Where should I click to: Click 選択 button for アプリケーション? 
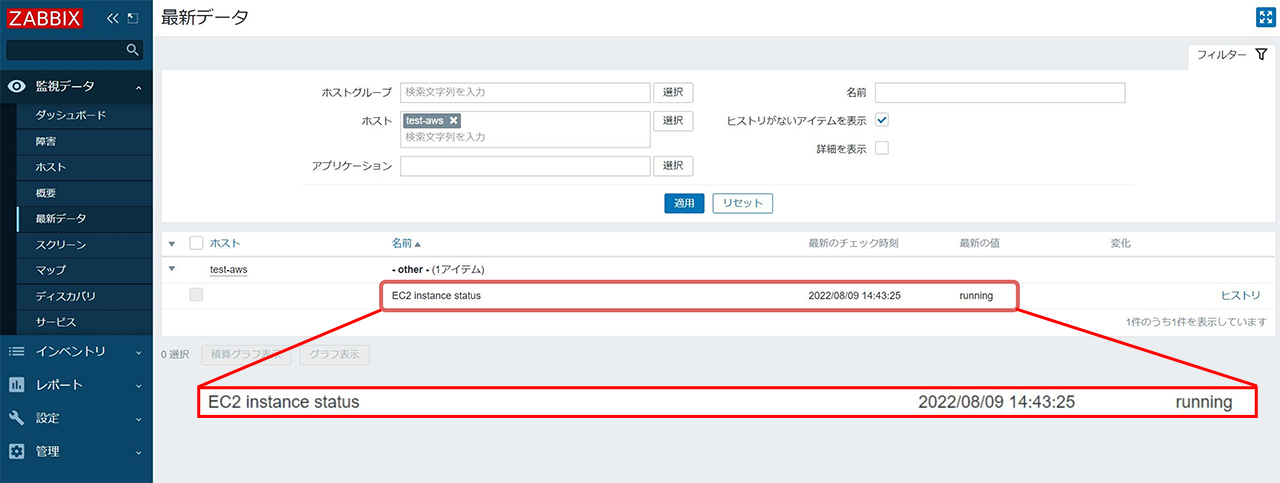click(x=673, y=165)
